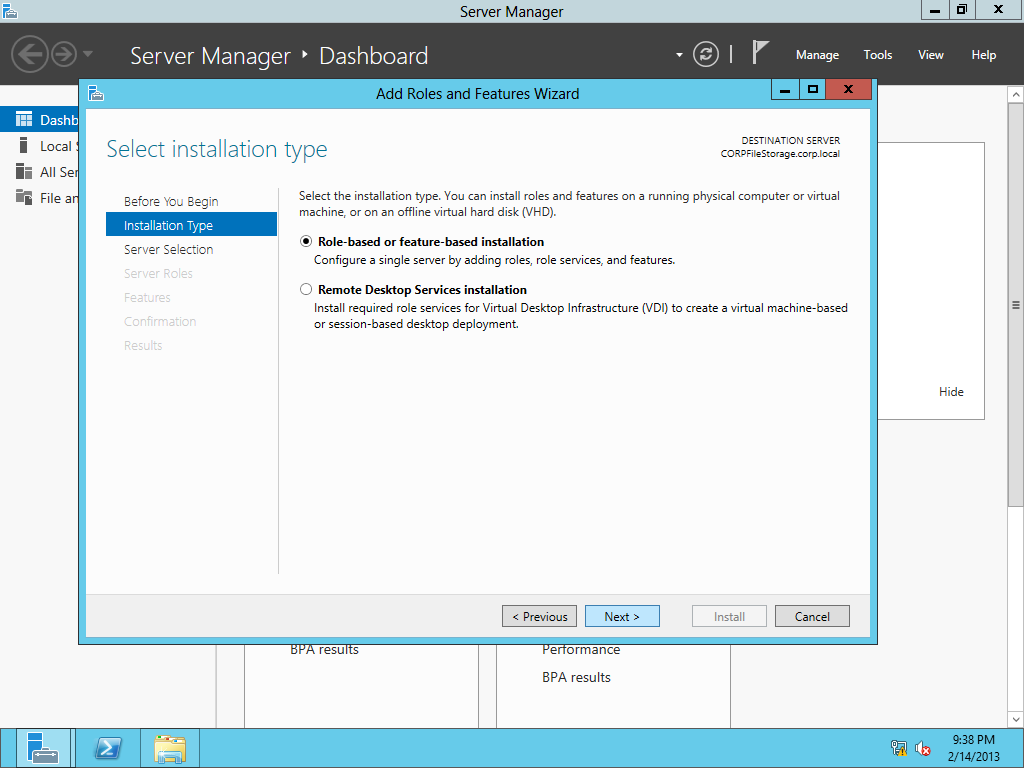The image size is (1024, 768).
Task: Open the network status tray icon
Action: (897, 747)
